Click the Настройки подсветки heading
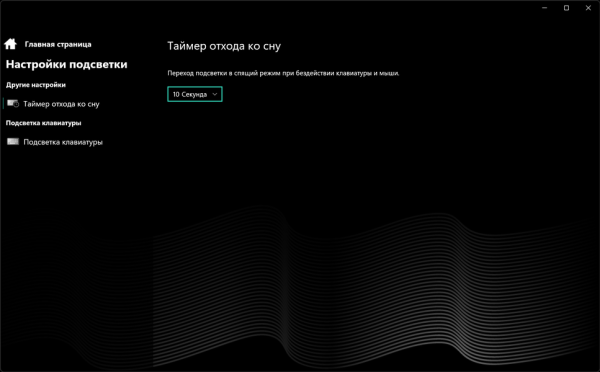The width and height of the screenshot is (600, 372). (x=67, y=64)
